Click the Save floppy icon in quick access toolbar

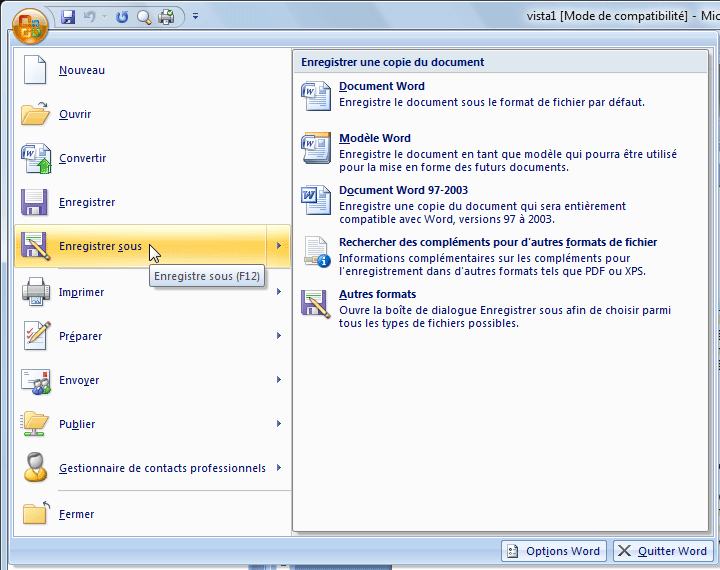(68, 17)
